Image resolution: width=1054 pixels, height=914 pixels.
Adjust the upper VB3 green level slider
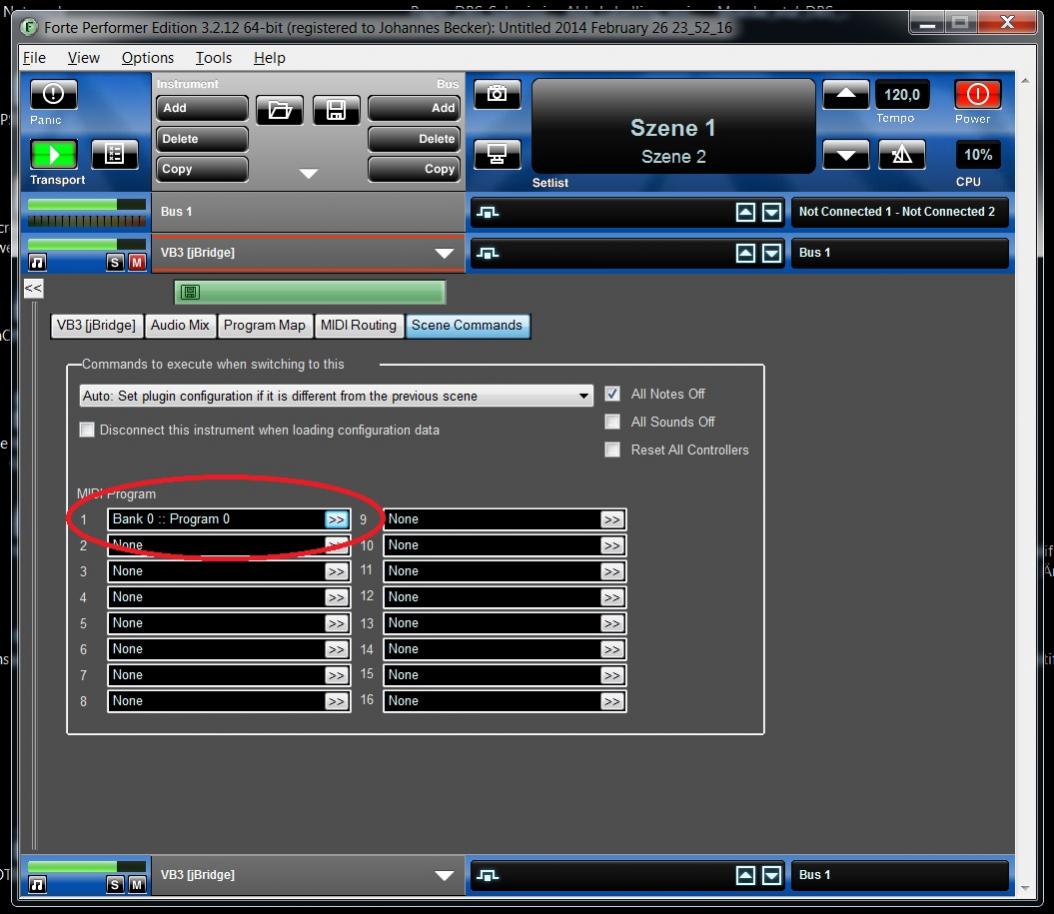tap(87, 245)
